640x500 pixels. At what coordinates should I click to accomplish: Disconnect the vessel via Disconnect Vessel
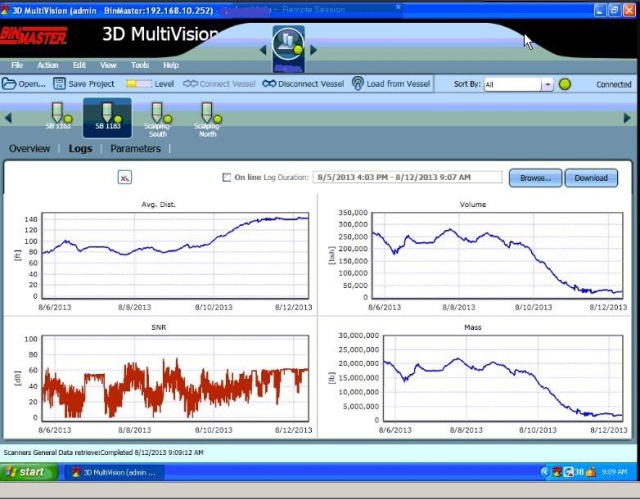coord(303,84)
